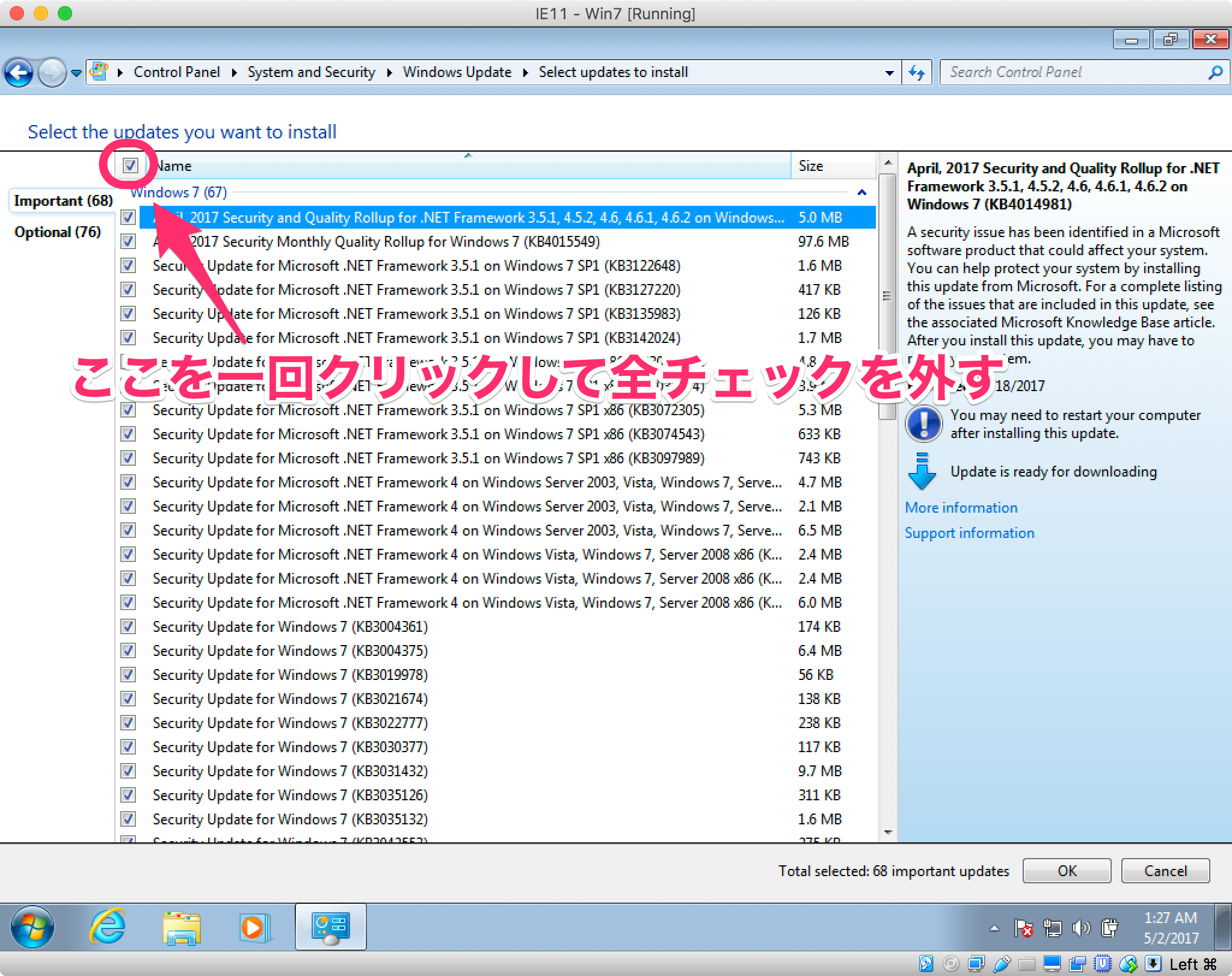Click the System and Security breadcrumb
The width and height of the screenshot is (1232, 976).
pyautogui.click(x=311, y=72)
